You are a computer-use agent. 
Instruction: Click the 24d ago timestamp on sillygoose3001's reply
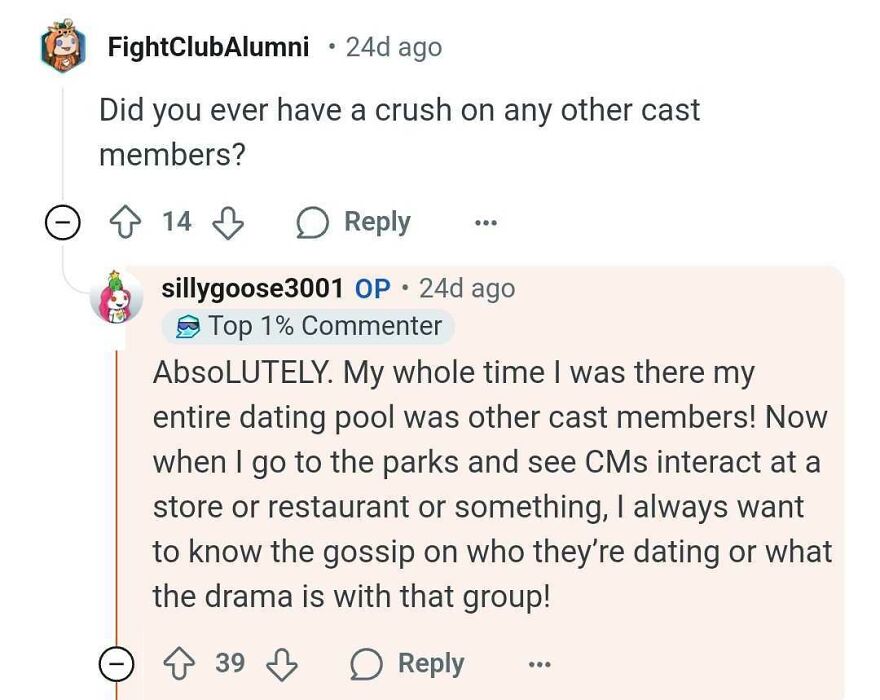[x=467, y=289]
